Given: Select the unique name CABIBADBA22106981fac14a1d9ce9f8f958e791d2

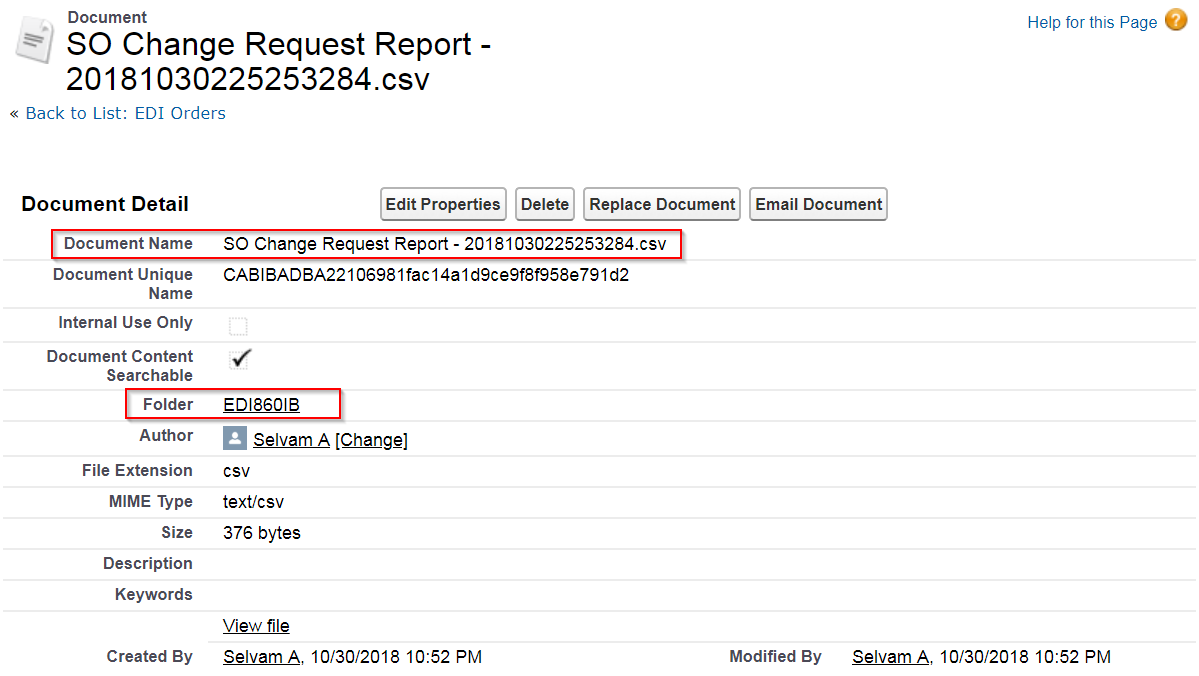Looking at the screenshot, I should pos(426,275).
